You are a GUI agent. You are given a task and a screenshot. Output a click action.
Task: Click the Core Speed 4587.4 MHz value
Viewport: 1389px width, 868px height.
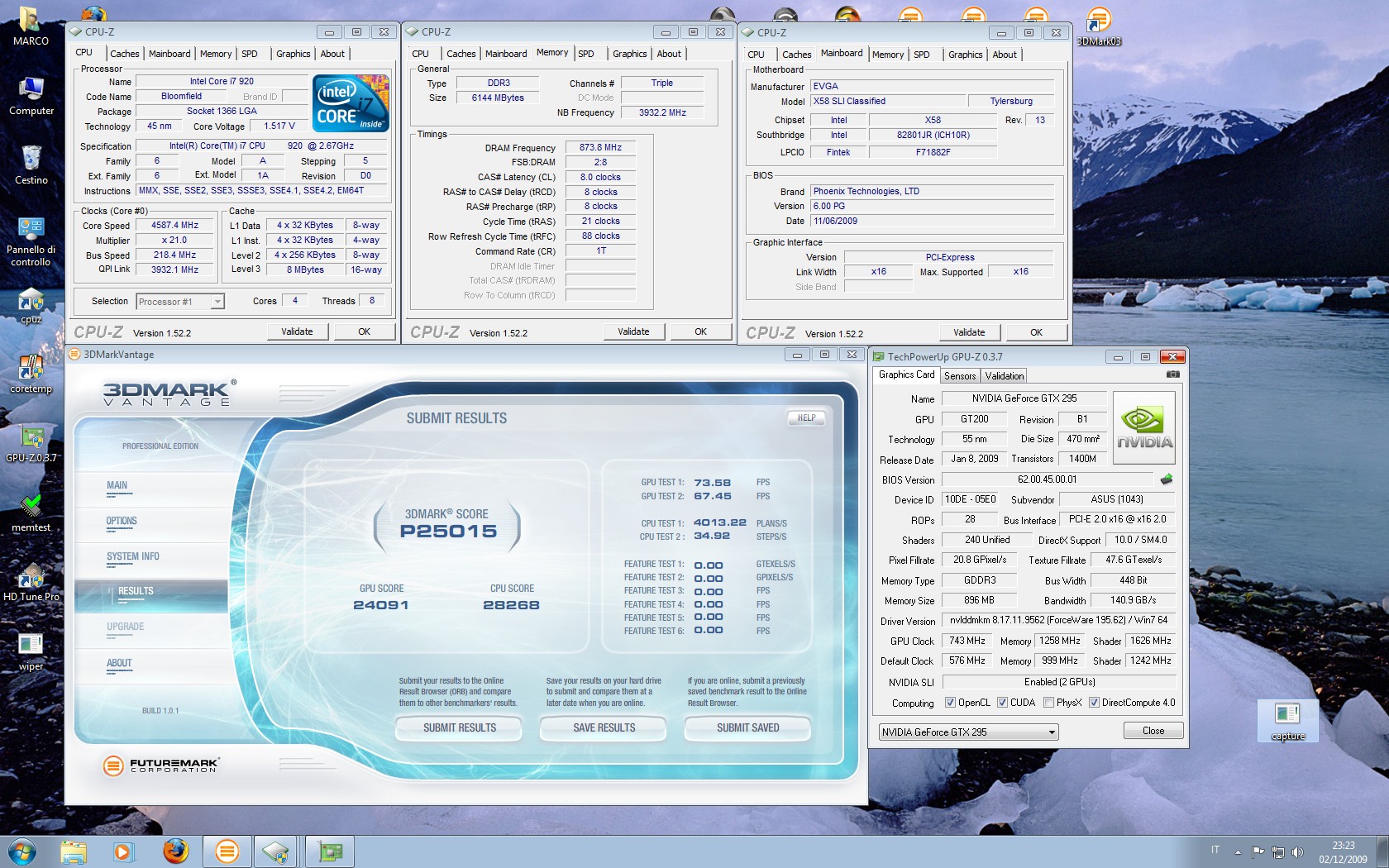pos(174,226)
